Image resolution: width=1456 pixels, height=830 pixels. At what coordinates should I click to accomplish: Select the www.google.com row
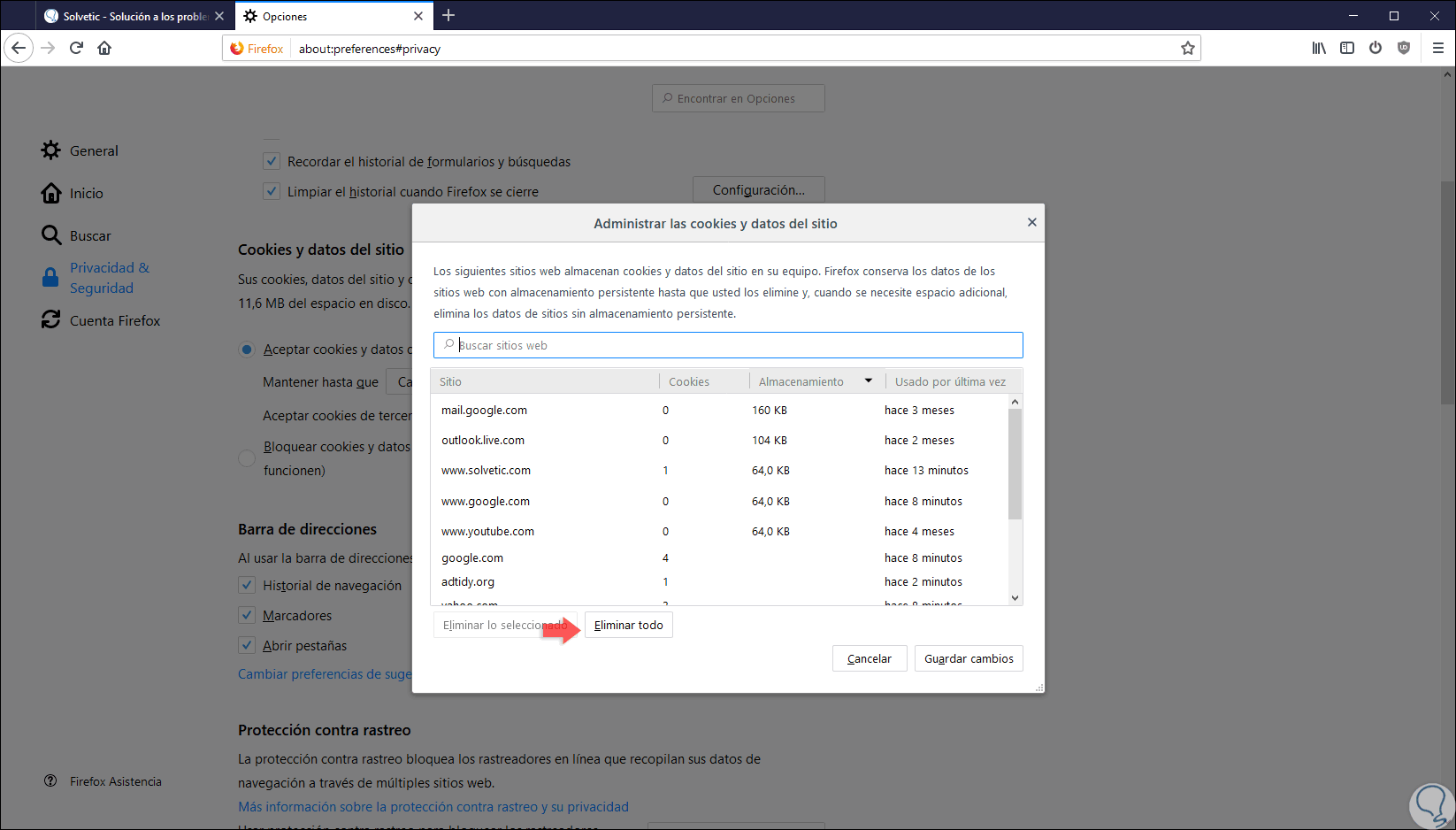pyautogui.click(x=720, y=501)
